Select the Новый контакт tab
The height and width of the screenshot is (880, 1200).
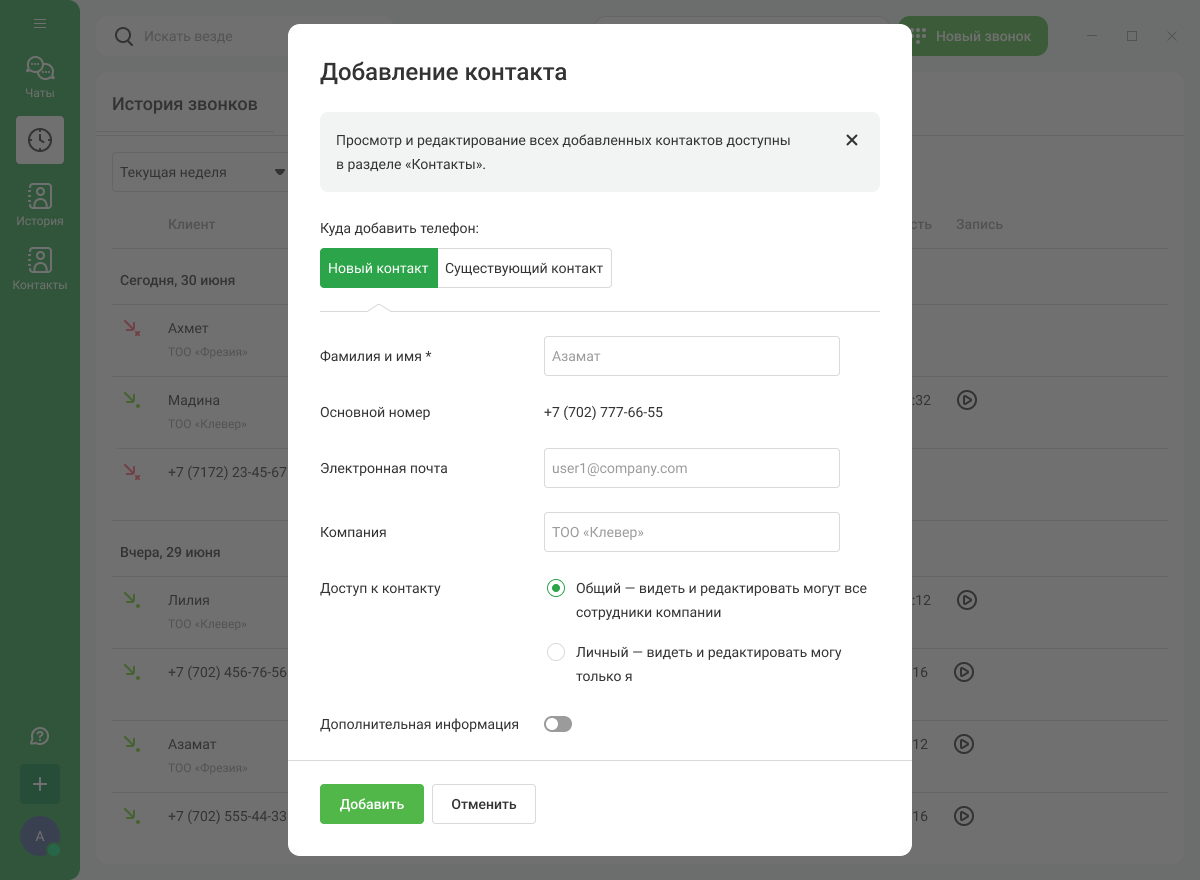[x=378, y=268]
